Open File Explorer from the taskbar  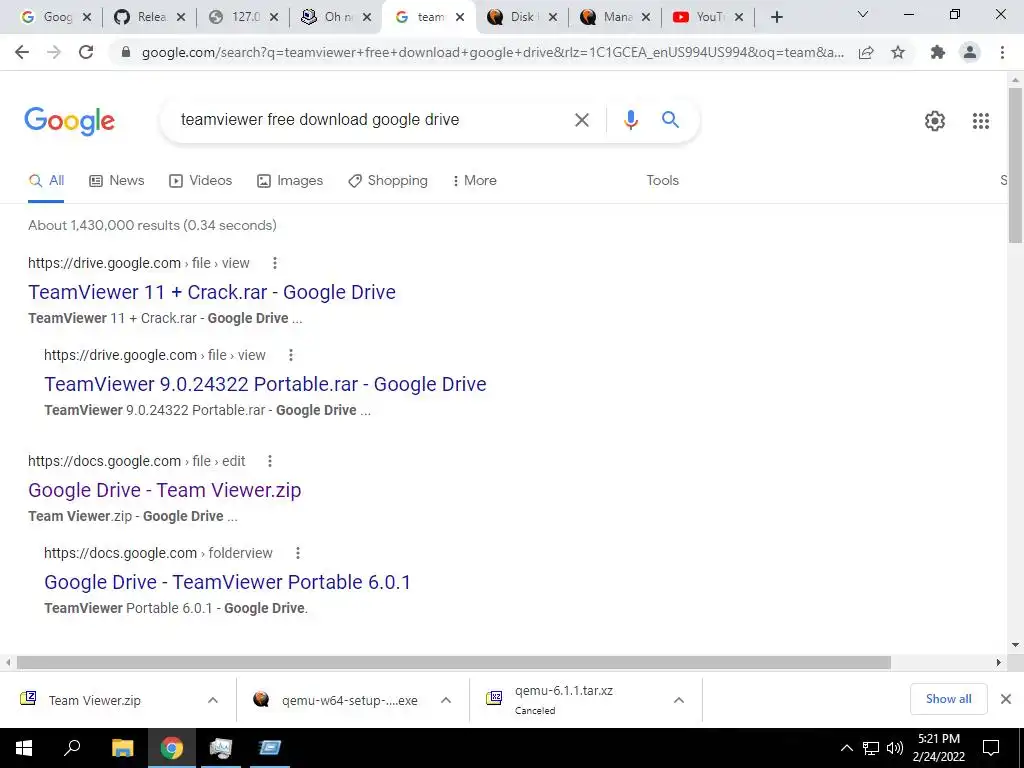click(122, 748)
